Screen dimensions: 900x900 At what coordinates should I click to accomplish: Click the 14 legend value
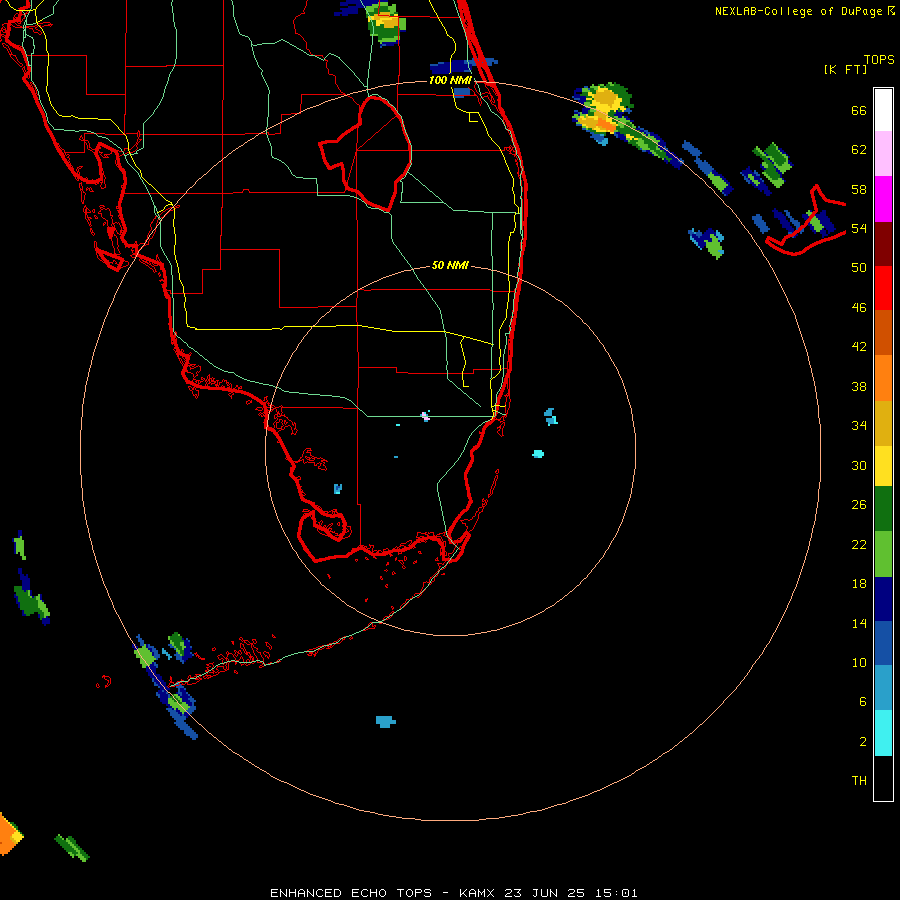859,623
